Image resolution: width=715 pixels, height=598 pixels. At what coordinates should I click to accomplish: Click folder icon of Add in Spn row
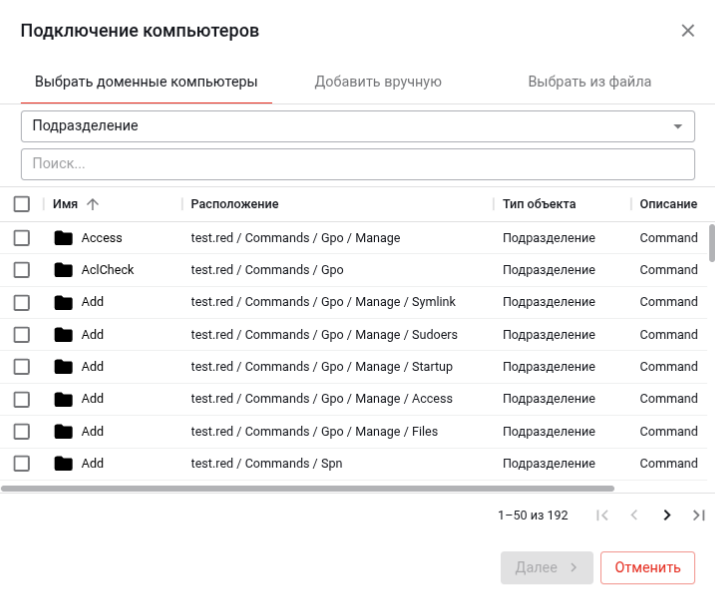(x=64, y=463)
